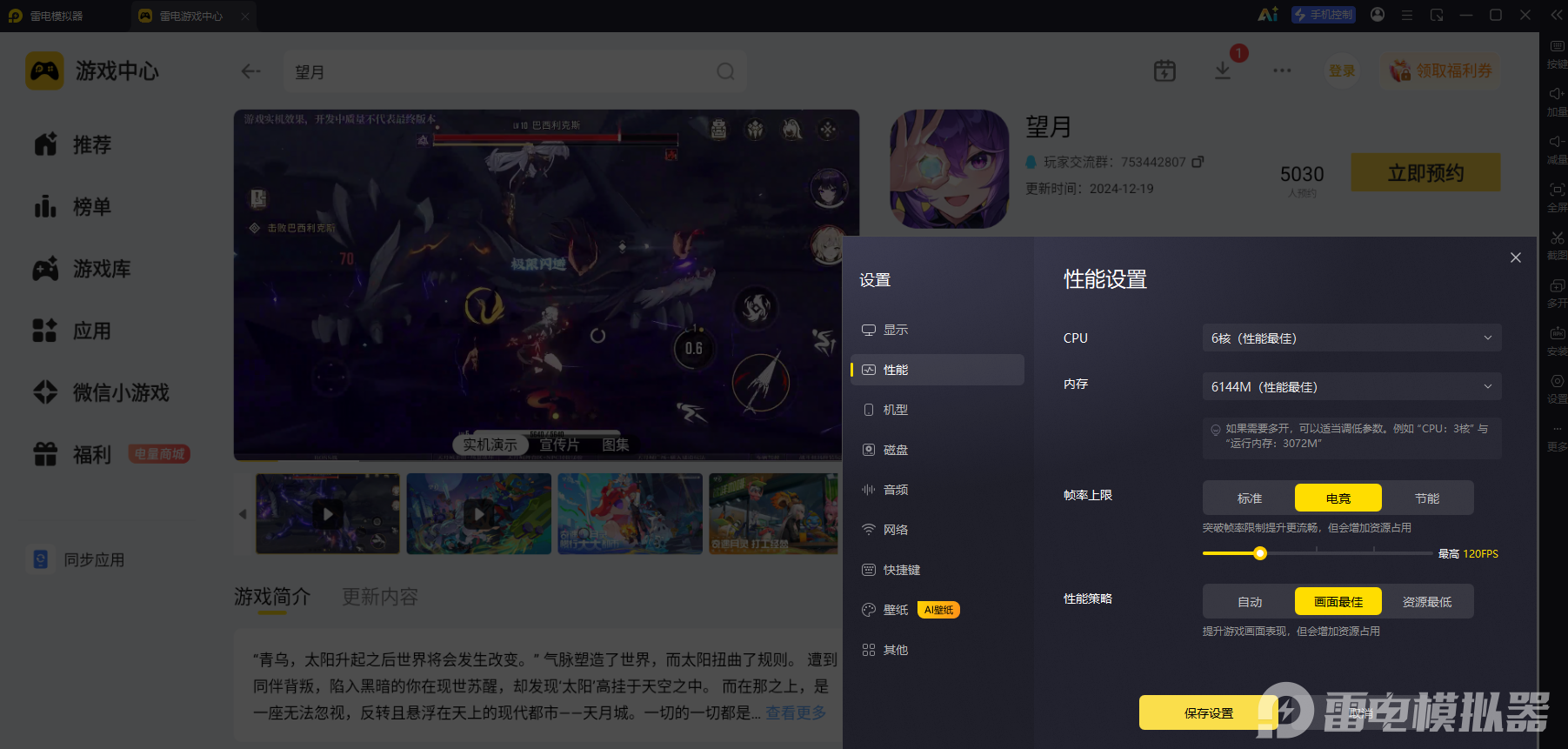Show 图集 gallery tab
The height and width of the screenshot is (749, 1568).
(x=616, y=445)
